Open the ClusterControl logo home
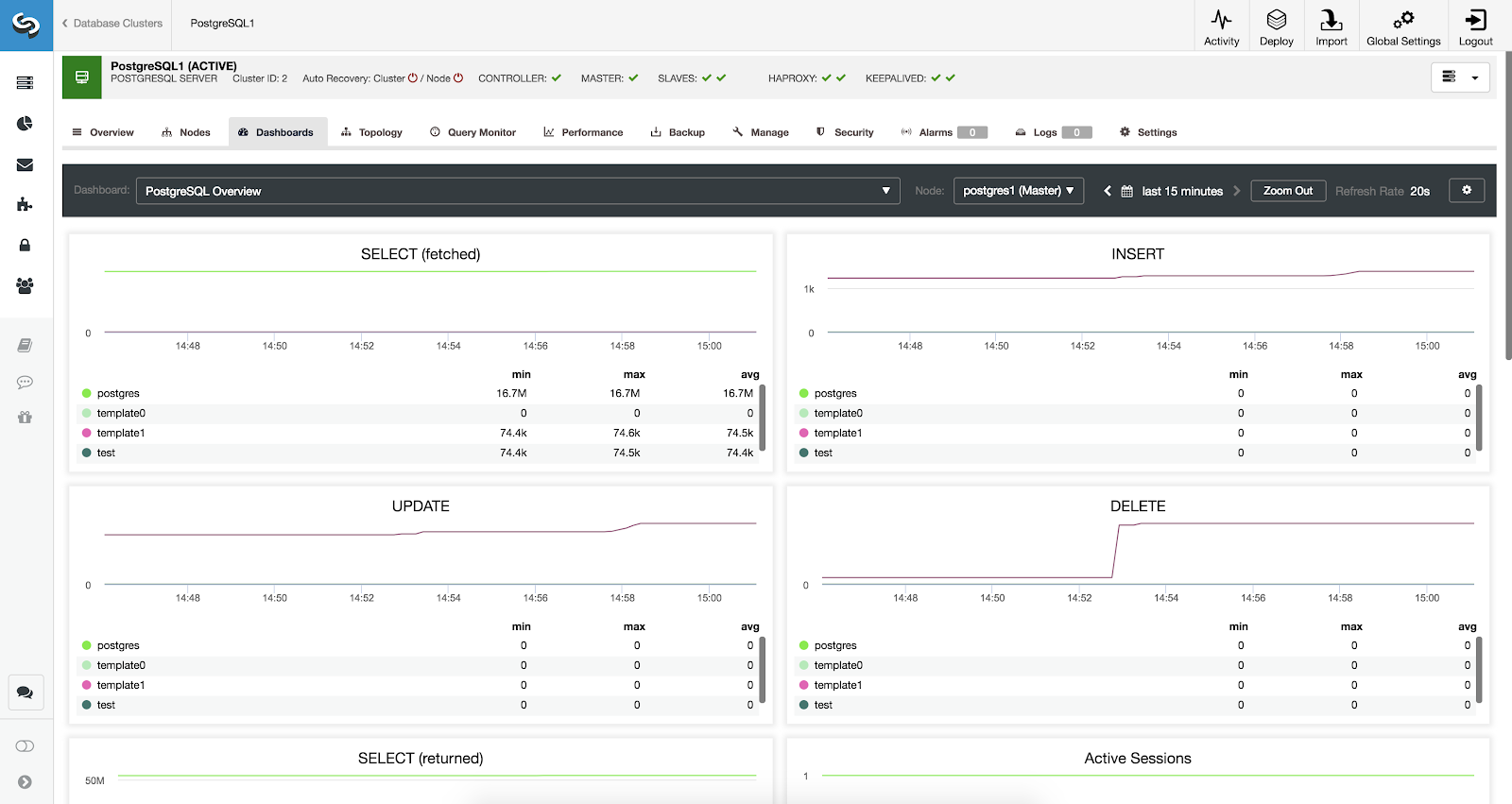The width and height of the screenshot is (1512, 804). point(26,26)
